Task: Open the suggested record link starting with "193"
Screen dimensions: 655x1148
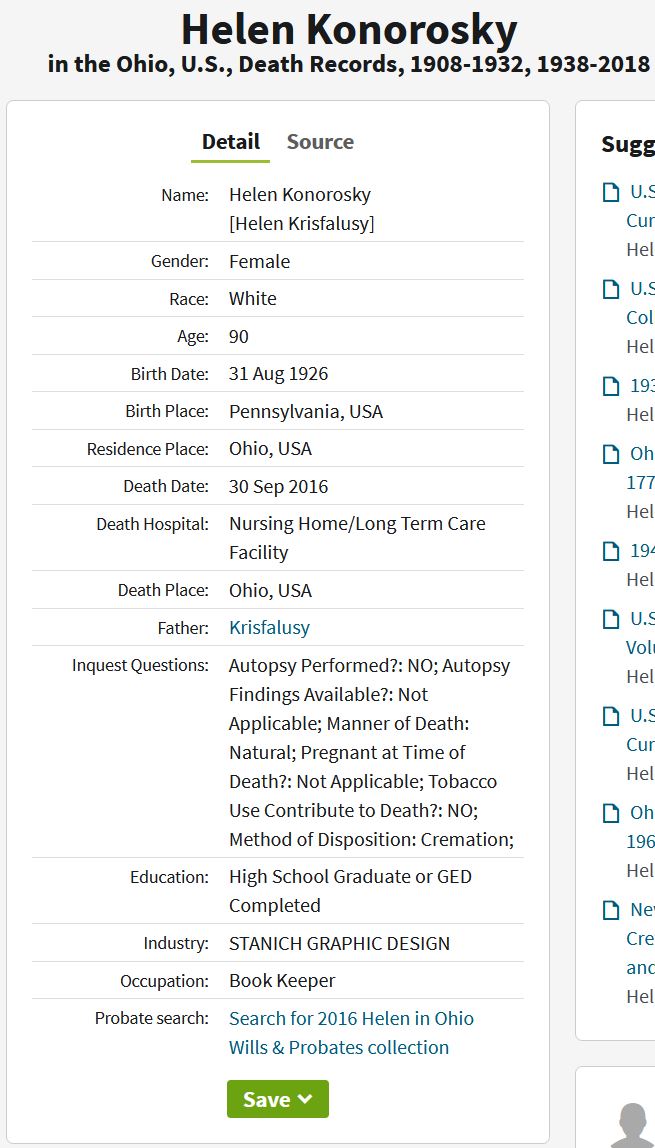Action: (x=642, y=386)
